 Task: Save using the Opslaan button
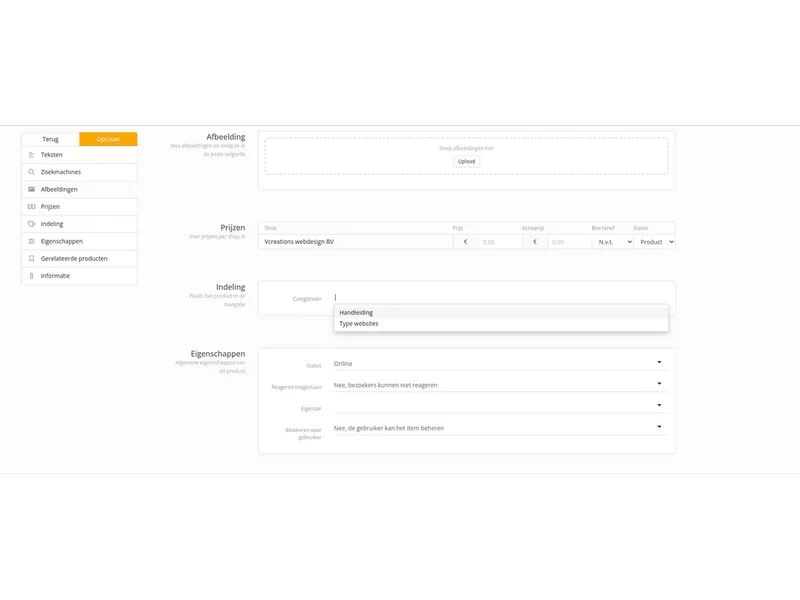pos(108,139)
